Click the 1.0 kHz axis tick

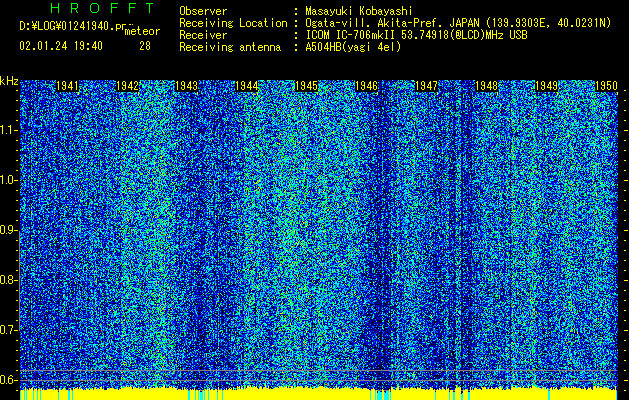coord(9,180)
